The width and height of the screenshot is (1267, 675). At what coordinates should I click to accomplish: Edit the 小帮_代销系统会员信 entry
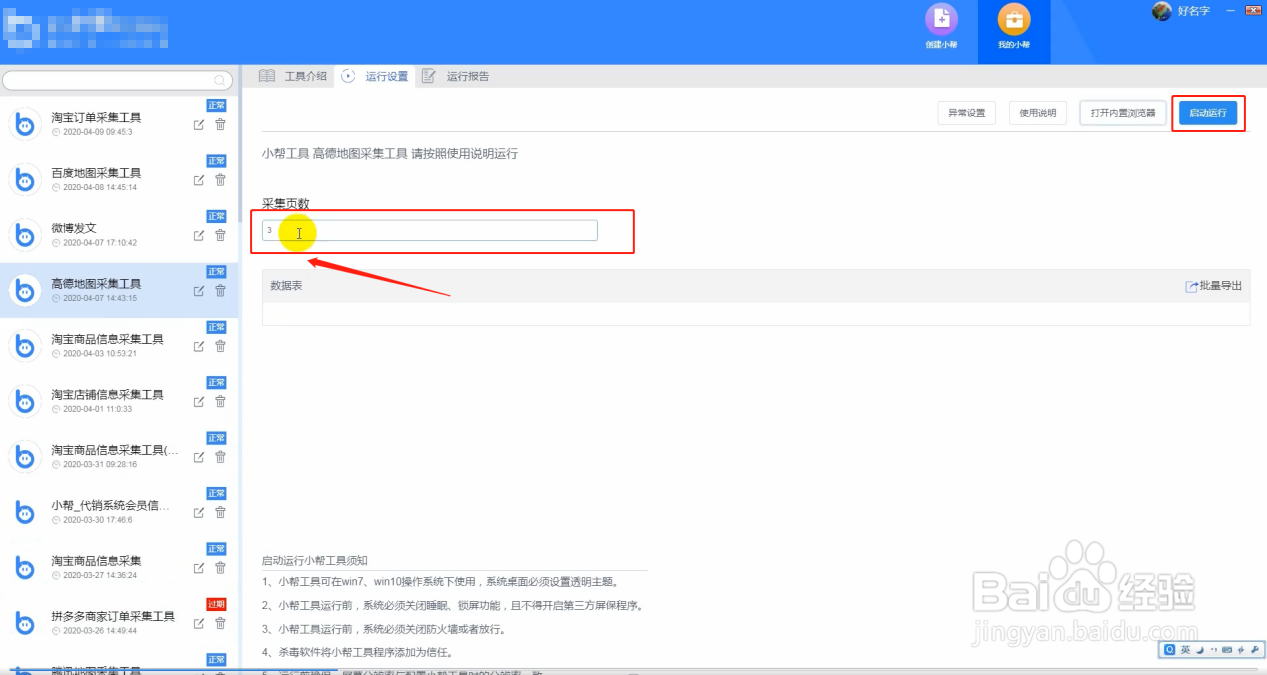point(198,512)
